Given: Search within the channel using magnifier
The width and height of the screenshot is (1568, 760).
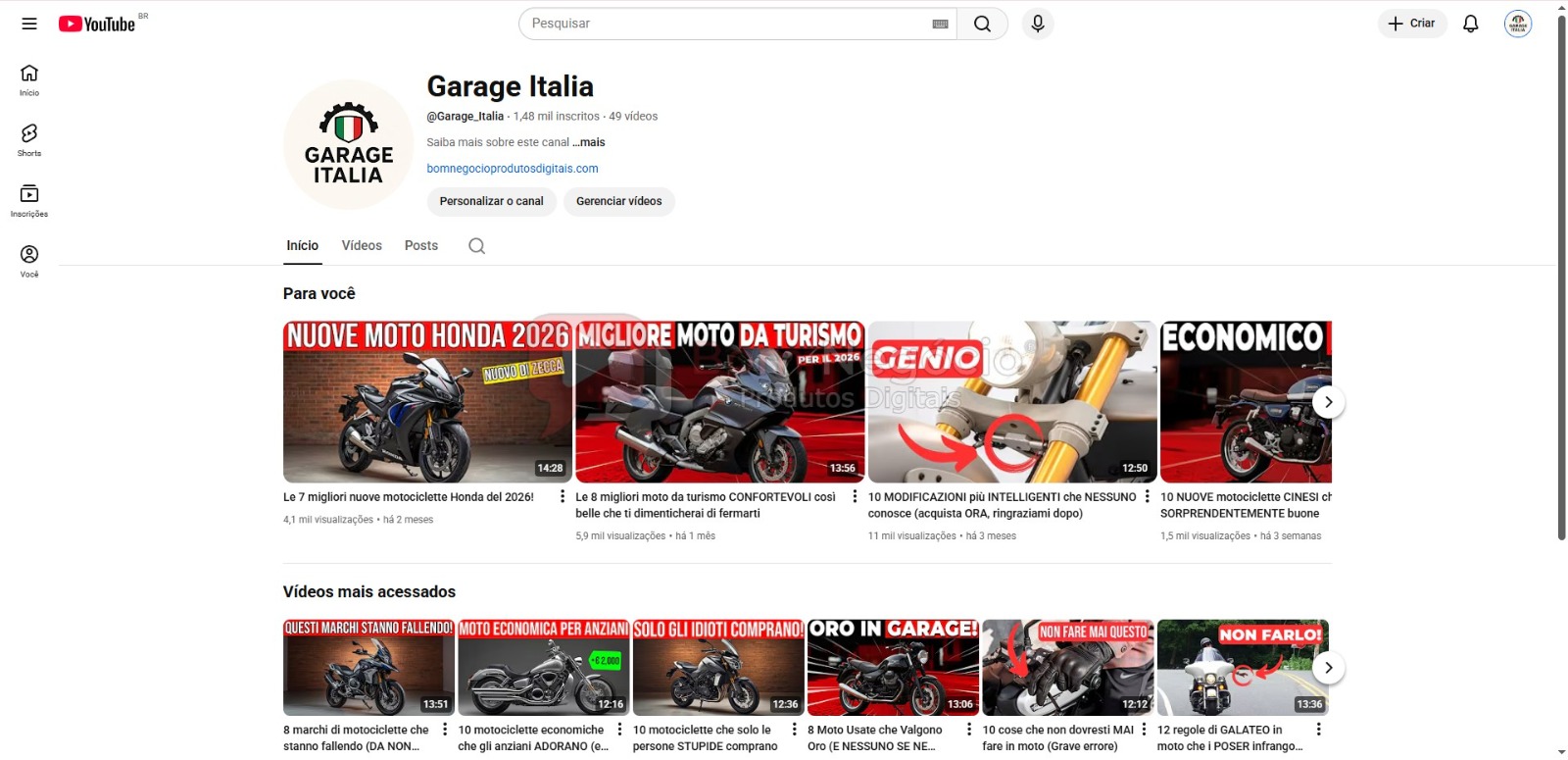Looking at the screenshot, I should [476, 246].
